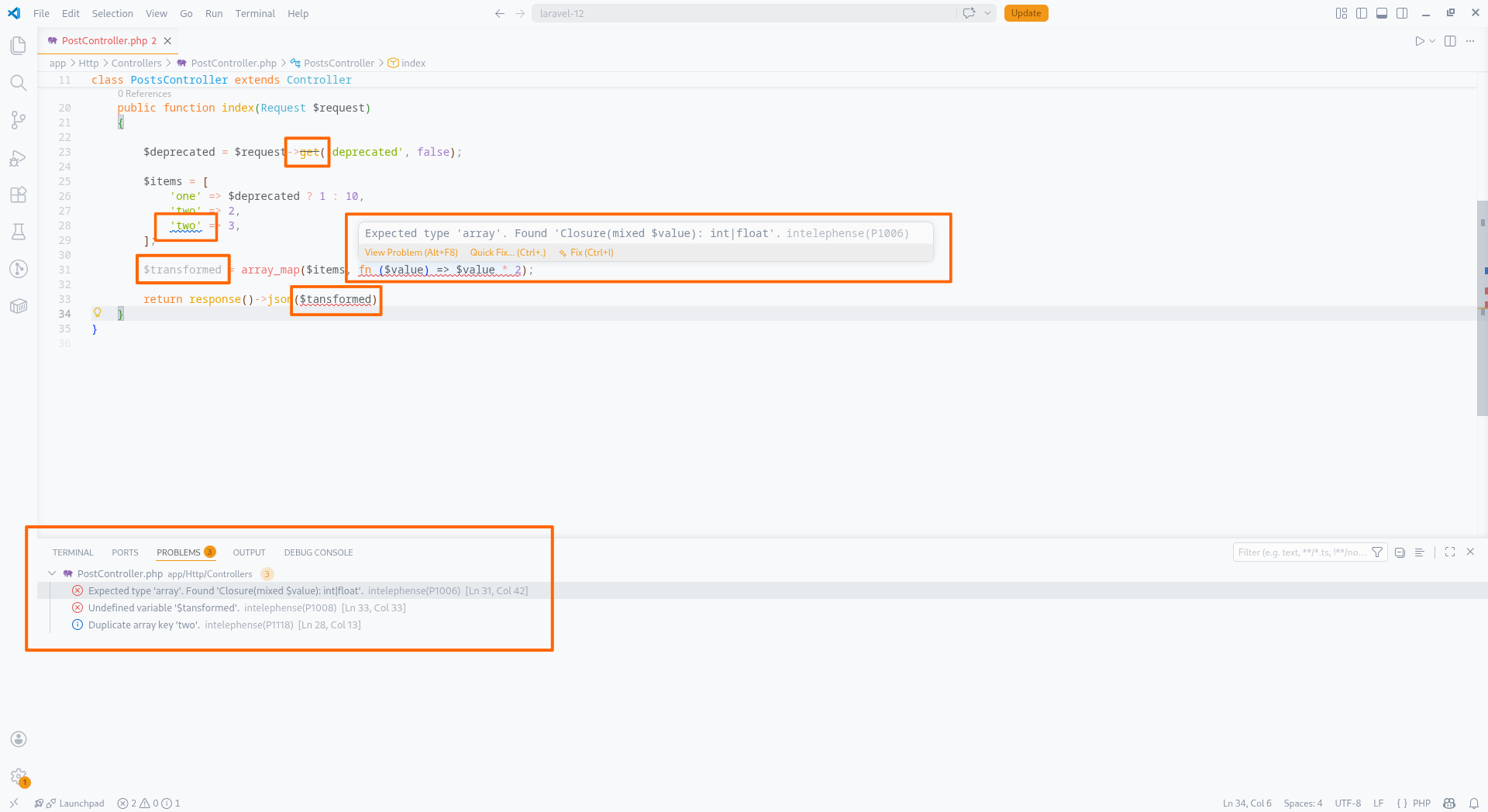Screen dimensions: 1488x812
Task: View problems as table icon
Action: click(1419, 552)
